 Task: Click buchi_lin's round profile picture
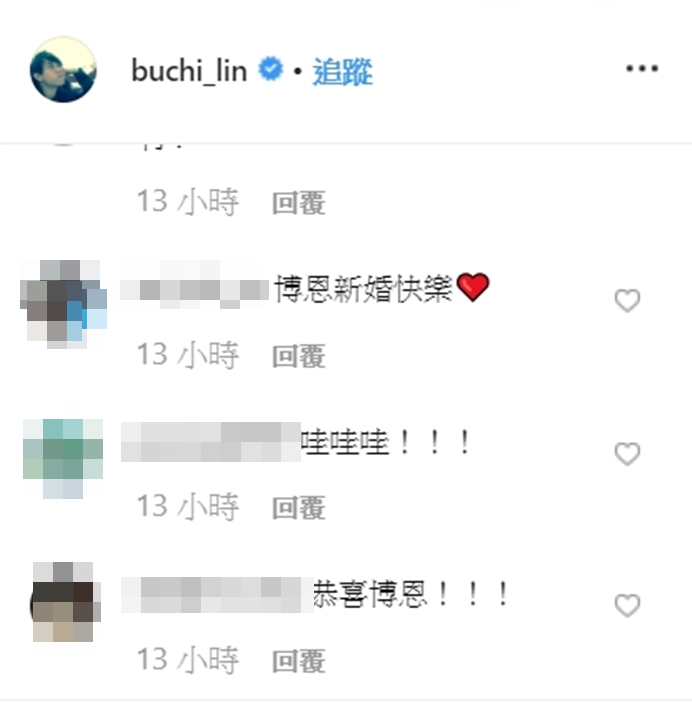(63, 70)
